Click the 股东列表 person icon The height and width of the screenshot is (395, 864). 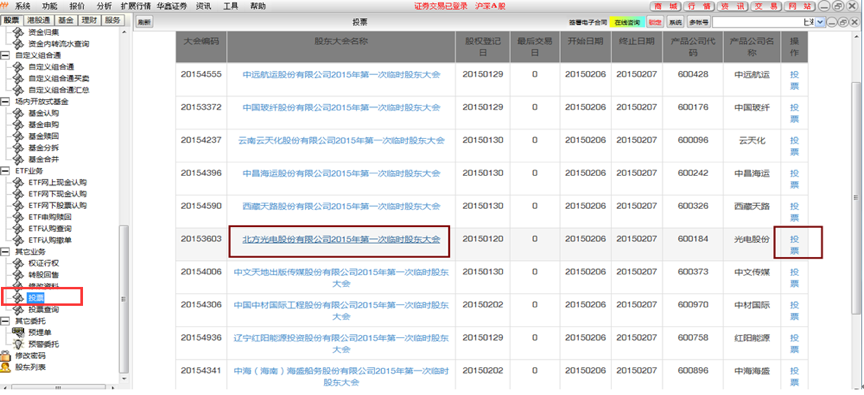5,367
